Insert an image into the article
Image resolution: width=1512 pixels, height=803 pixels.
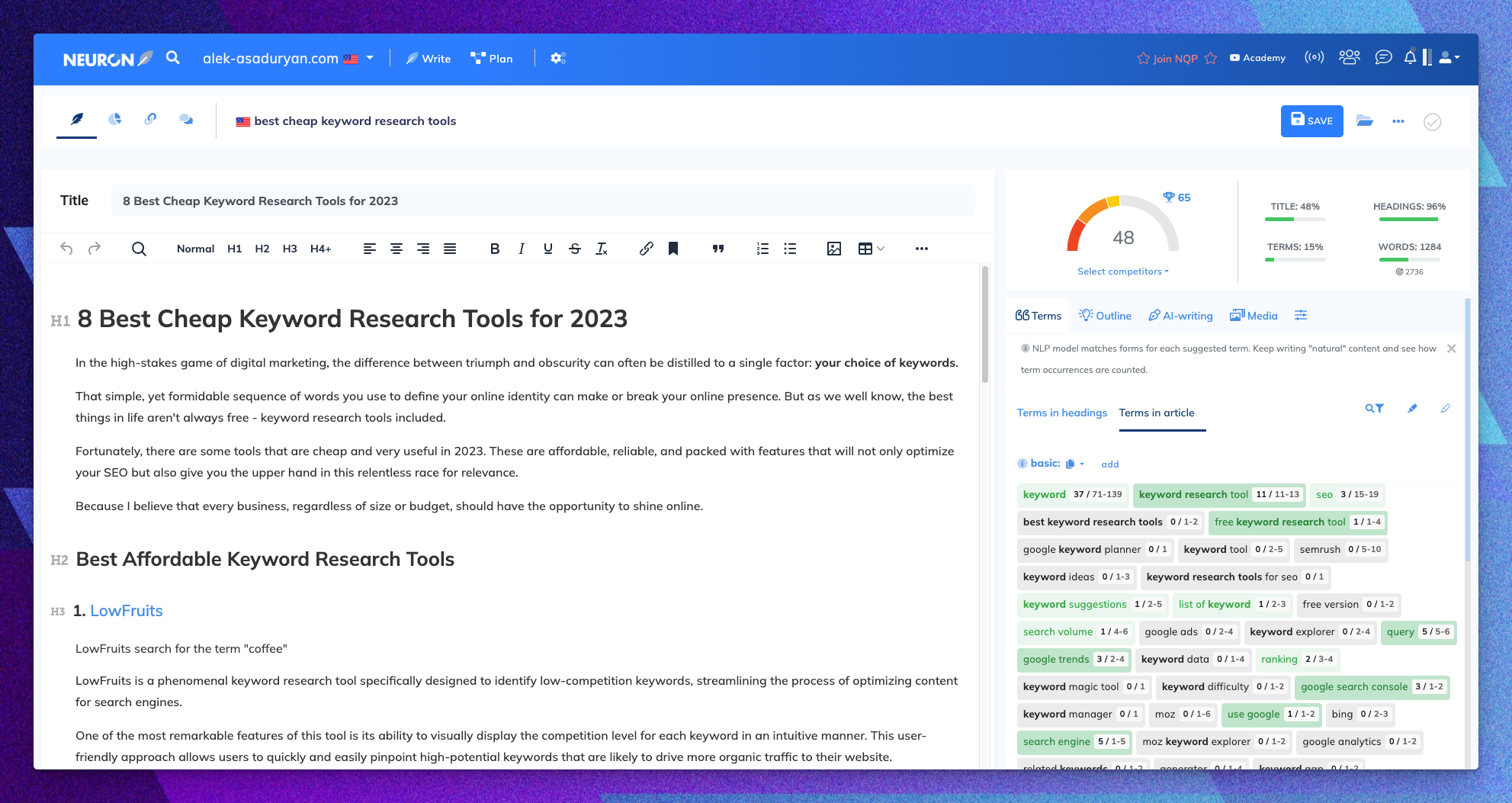[x=834, y=249]
